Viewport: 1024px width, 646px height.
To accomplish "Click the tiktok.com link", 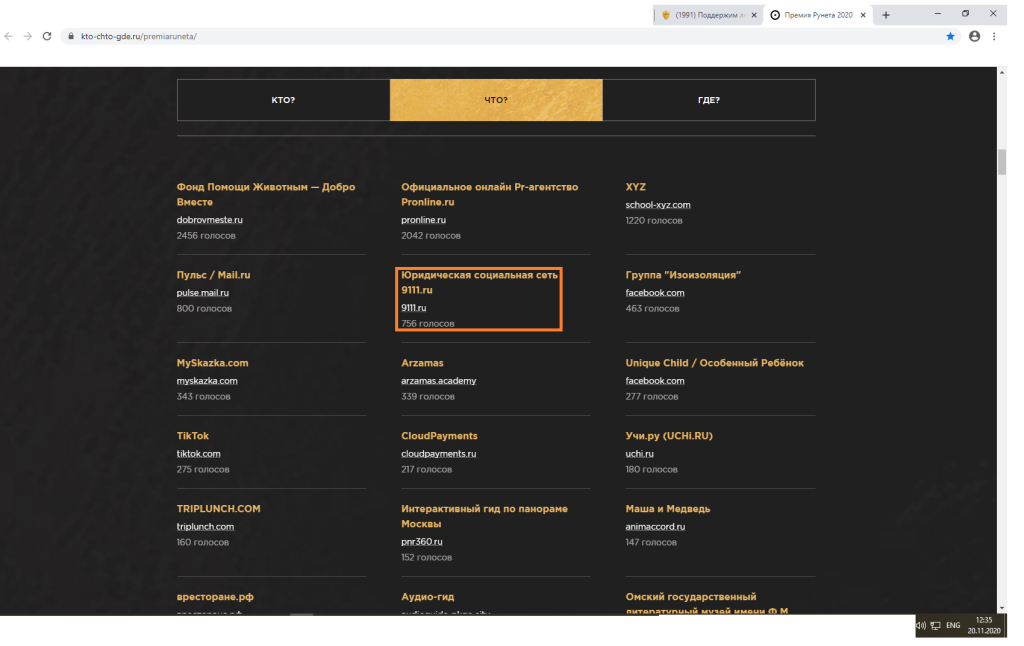I will click(198, 453).
